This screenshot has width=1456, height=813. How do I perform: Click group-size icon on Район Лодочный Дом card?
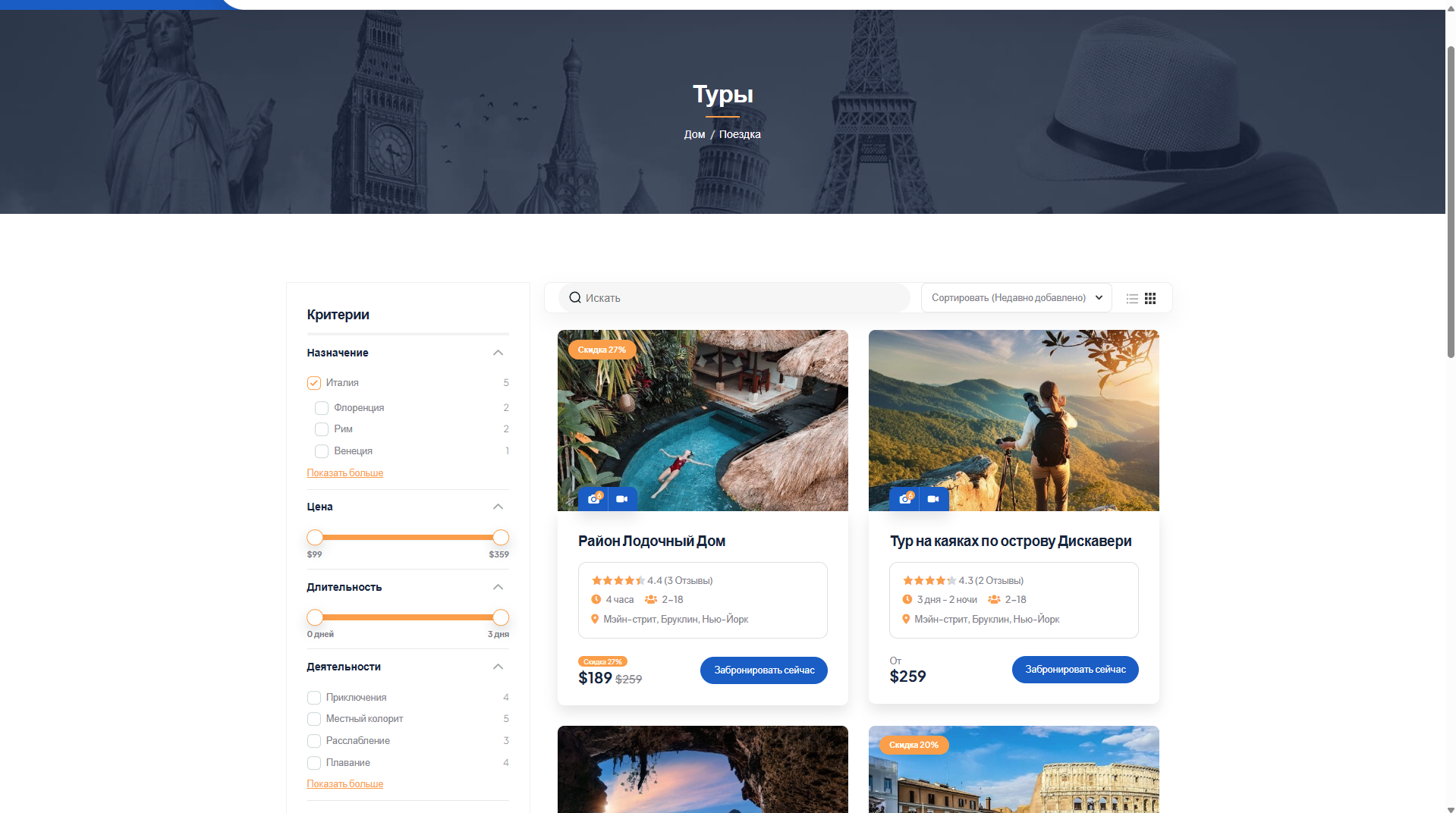tap(651, 600)
